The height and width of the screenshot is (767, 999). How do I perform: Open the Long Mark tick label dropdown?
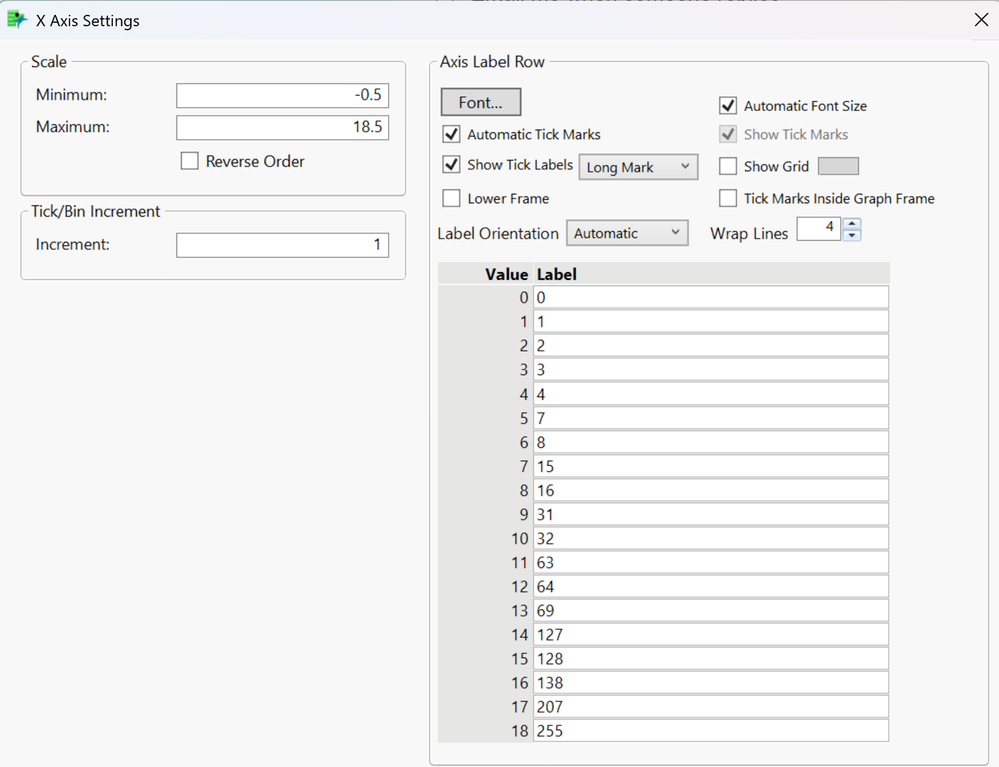[x=638, y=166]
